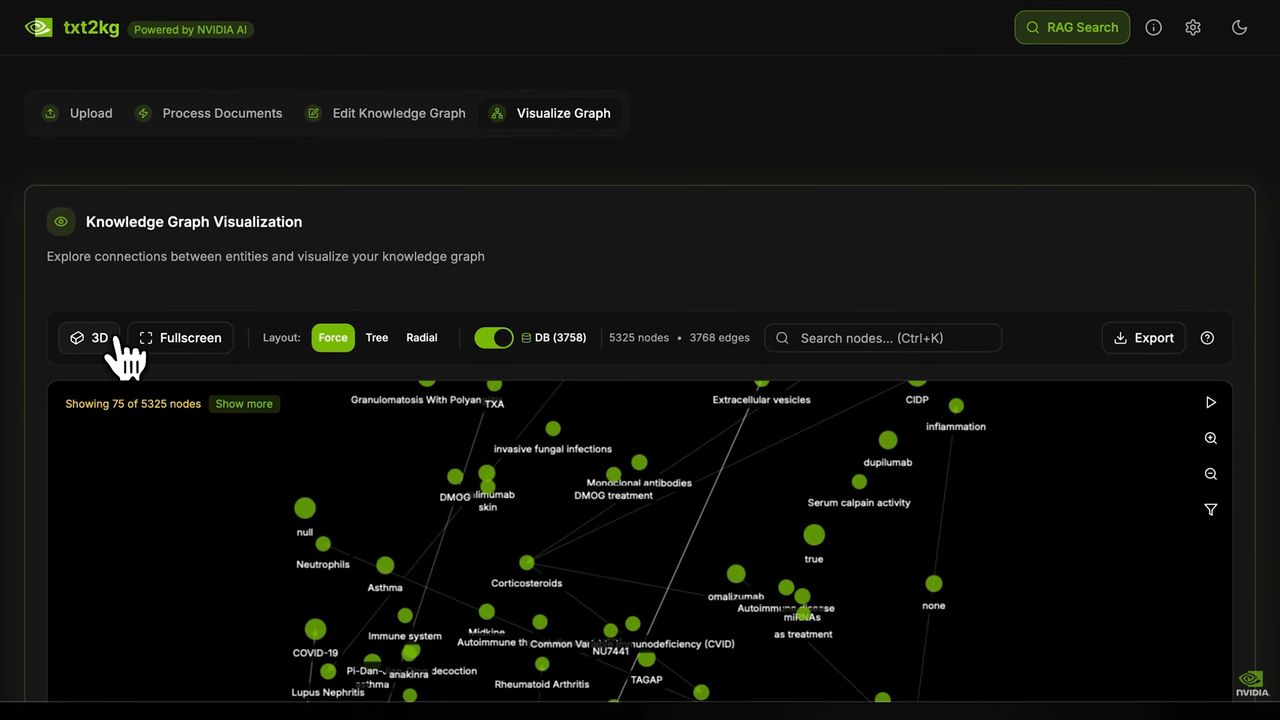
Task: Open help question mark icon
Action: (x=1207, y=338)
